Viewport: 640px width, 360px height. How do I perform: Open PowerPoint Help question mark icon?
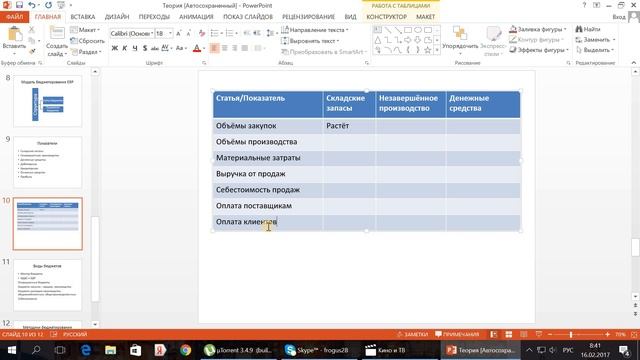coord(584,5)
